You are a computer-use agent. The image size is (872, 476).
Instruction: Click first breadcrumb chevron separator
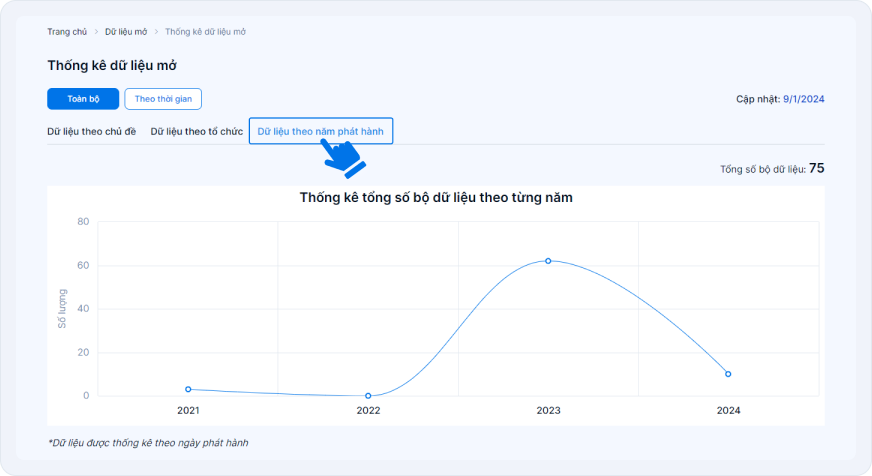pyautogui.click(x=96, y=32)
